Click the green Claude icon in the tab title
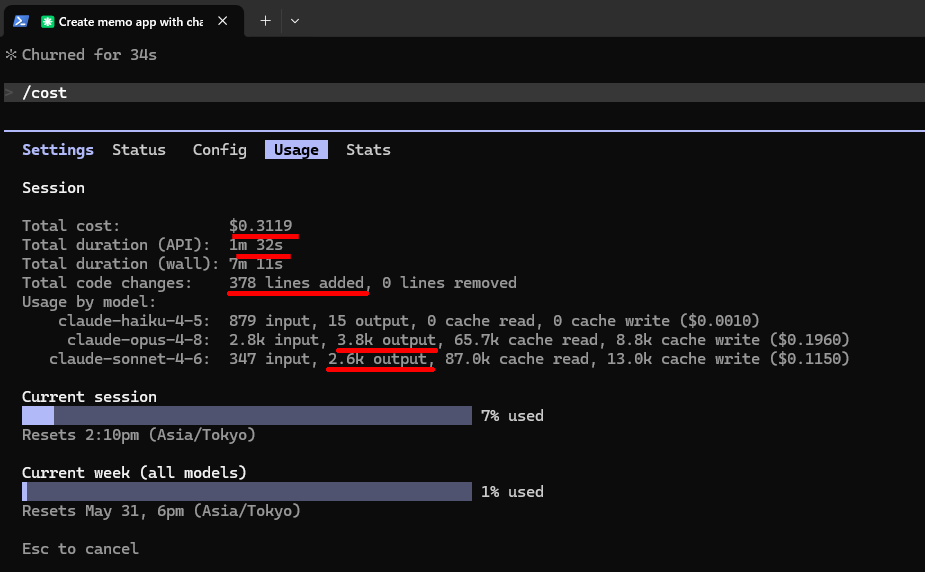 pos(47,22)
